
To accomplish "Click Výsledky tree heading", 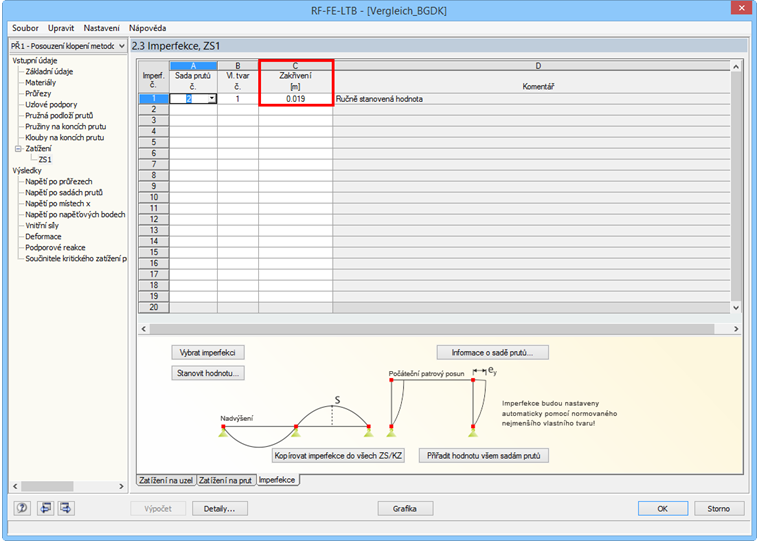I will click(x=27, y=170).
